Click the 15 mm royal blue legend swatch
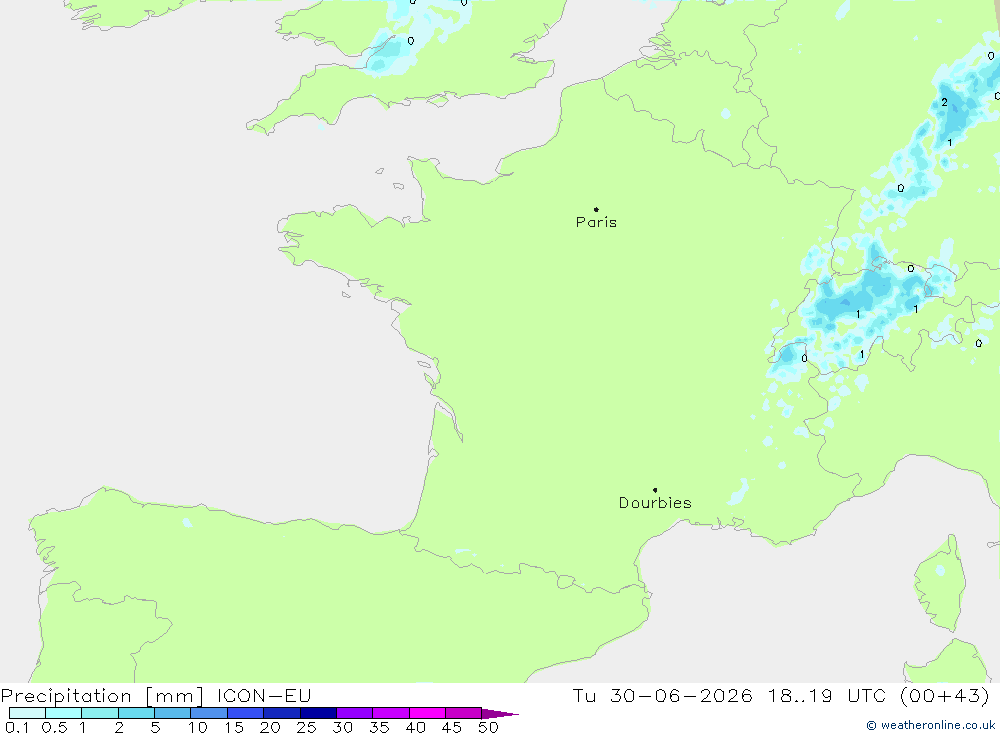1000x733 pixels. click(245, 713)
